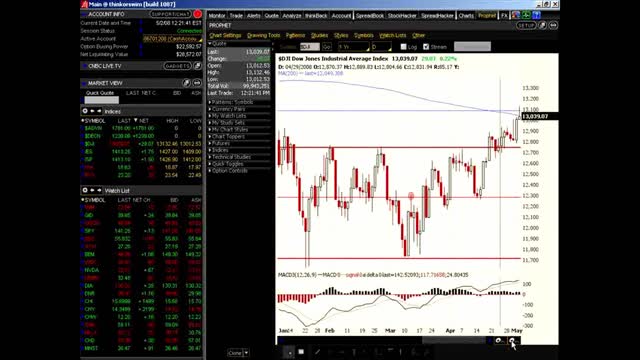Switch to the Trade tab
This screenshot has width=640, height=360.
coord(236,16)
